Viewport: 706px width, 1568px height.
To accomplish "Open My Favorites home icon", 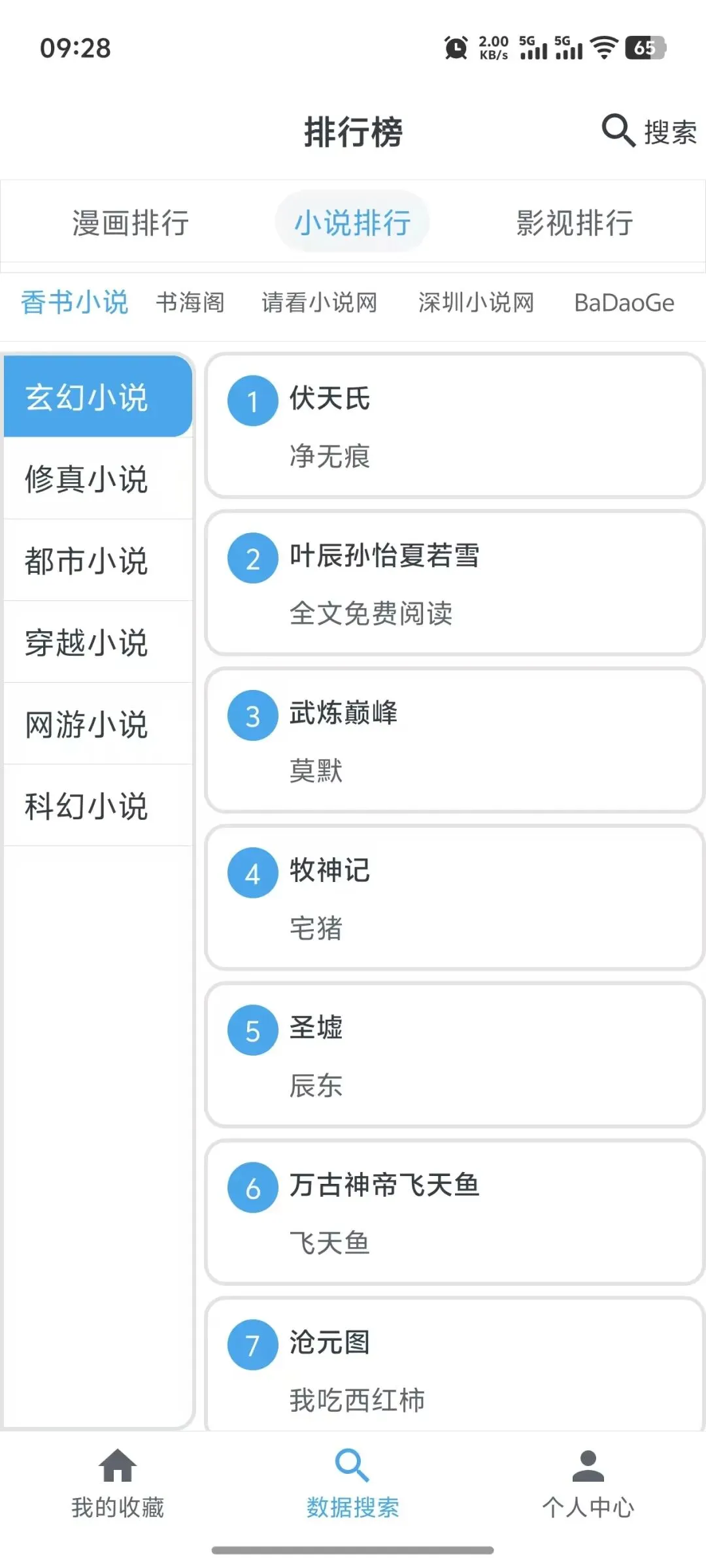I will 118,1465.
